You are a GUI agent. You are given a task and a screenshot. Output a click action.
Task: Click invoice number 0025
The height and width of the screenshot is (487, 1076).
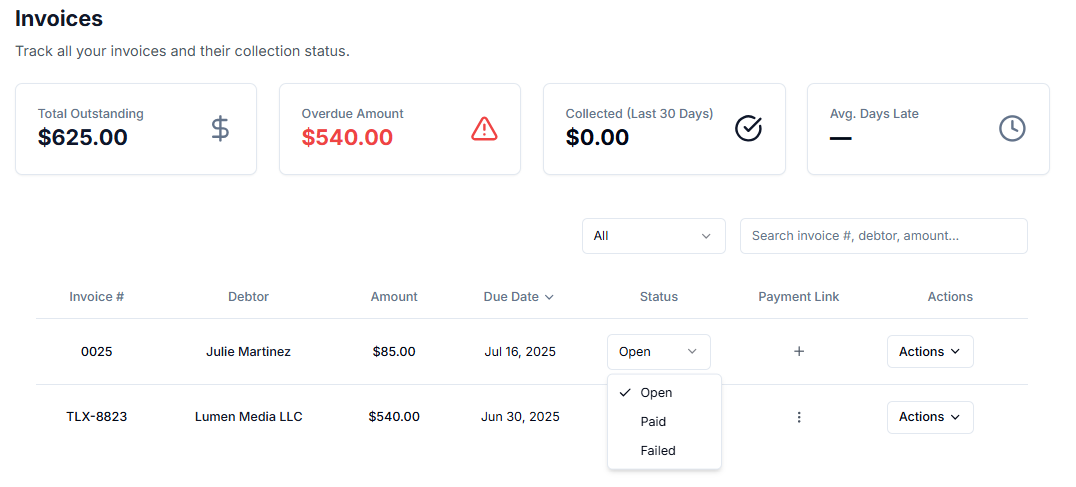[97, 352]
